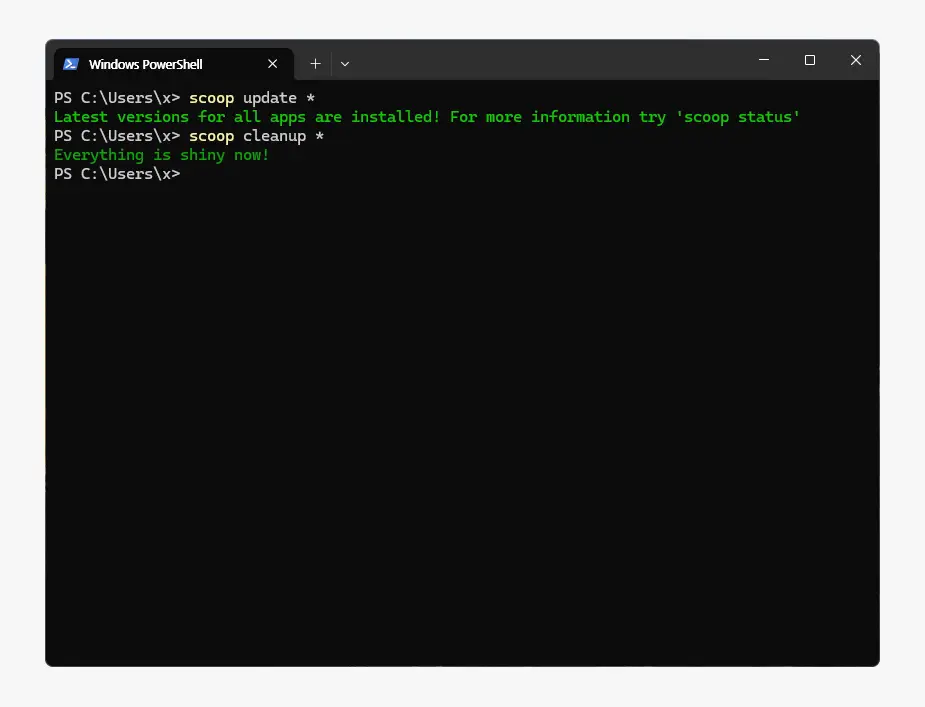The height and width of the screenshot is (707, 925).
Task: Click the blank black terminal area below the prompt
Action: pyautogui.click(x=460, y=420)
